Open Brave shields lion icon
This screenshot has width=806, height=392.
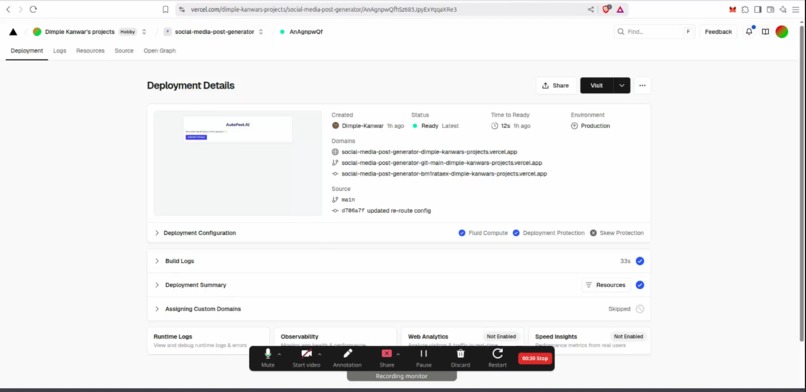(607, 9)
